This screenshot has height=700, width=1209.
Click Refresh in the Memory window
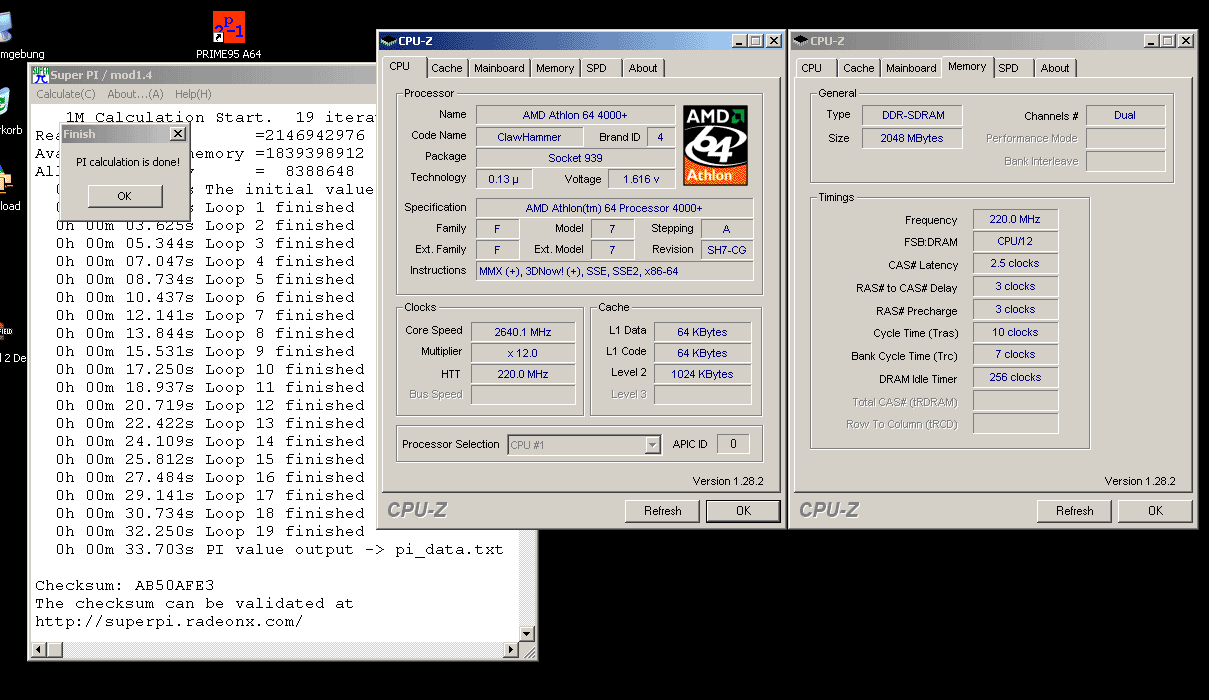point(1075,511)
